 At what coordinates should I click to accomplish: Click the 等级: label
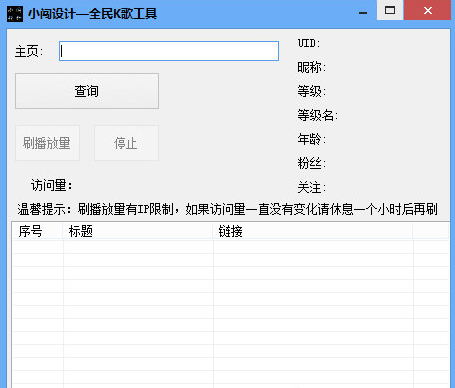(x=312, y=91)
